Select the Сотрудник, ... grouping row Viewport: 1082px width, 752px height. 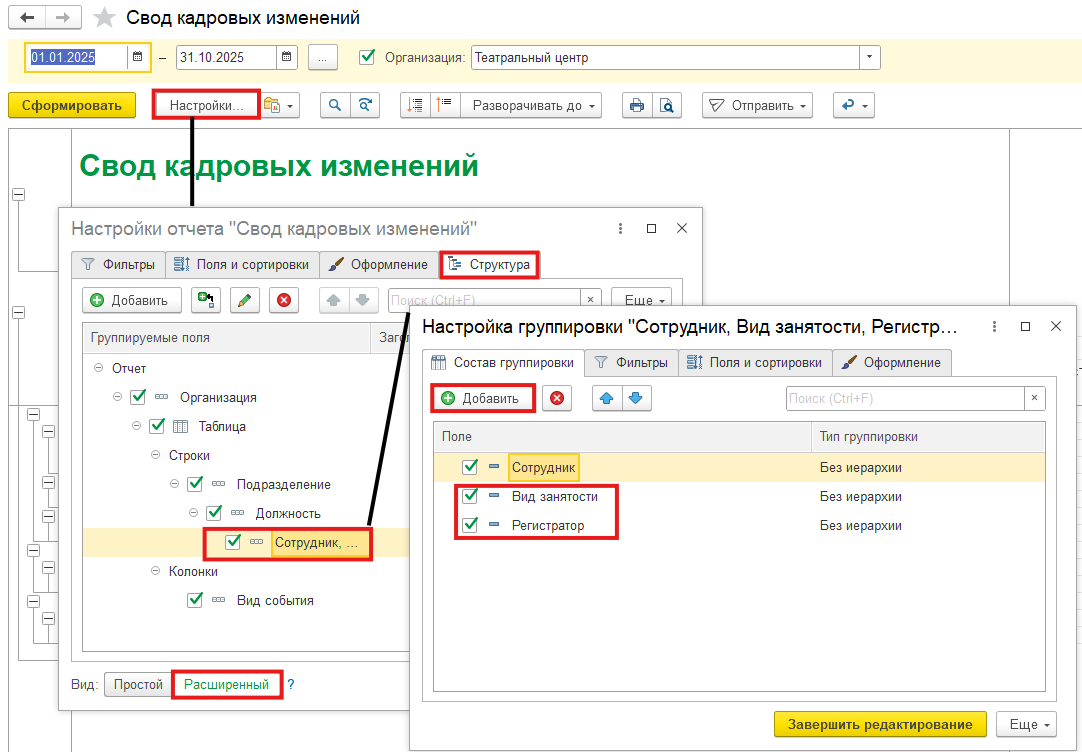(x=317, y=542)
